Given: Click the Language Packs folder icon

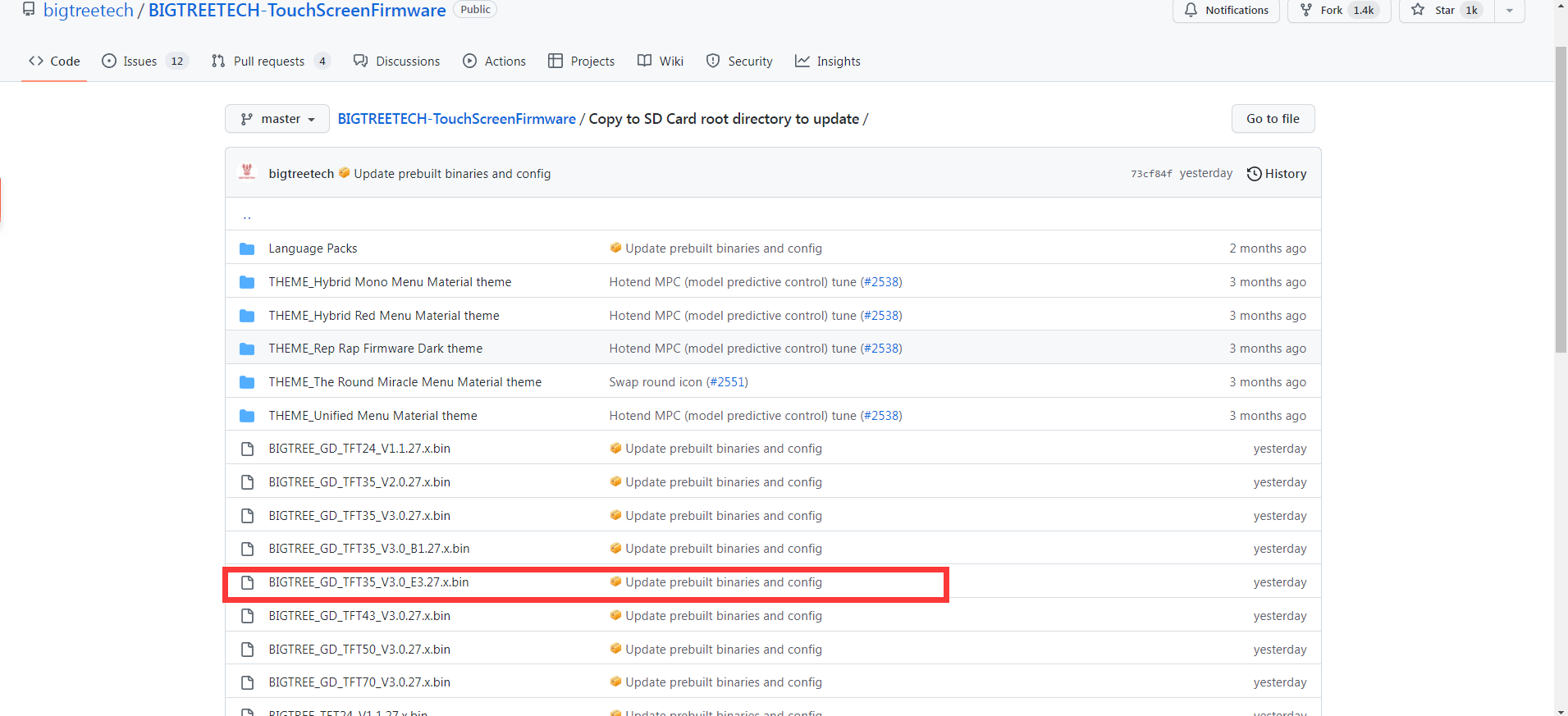Looking at the screenshot, I should [246, 249].
